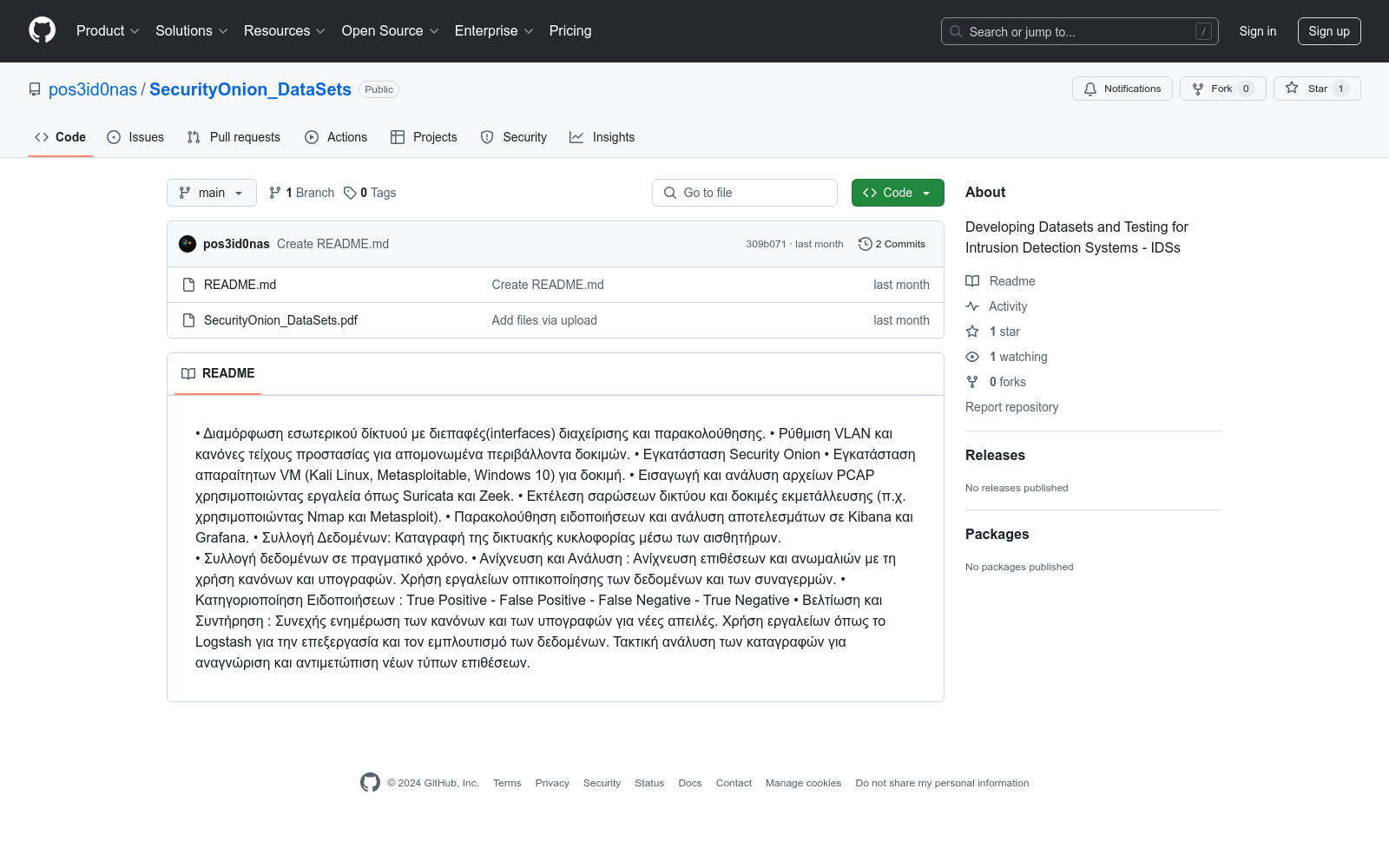Viewport: 1389px width, 868px height.
Task: Open the footer Contact link
Action: tap(734, 783)
